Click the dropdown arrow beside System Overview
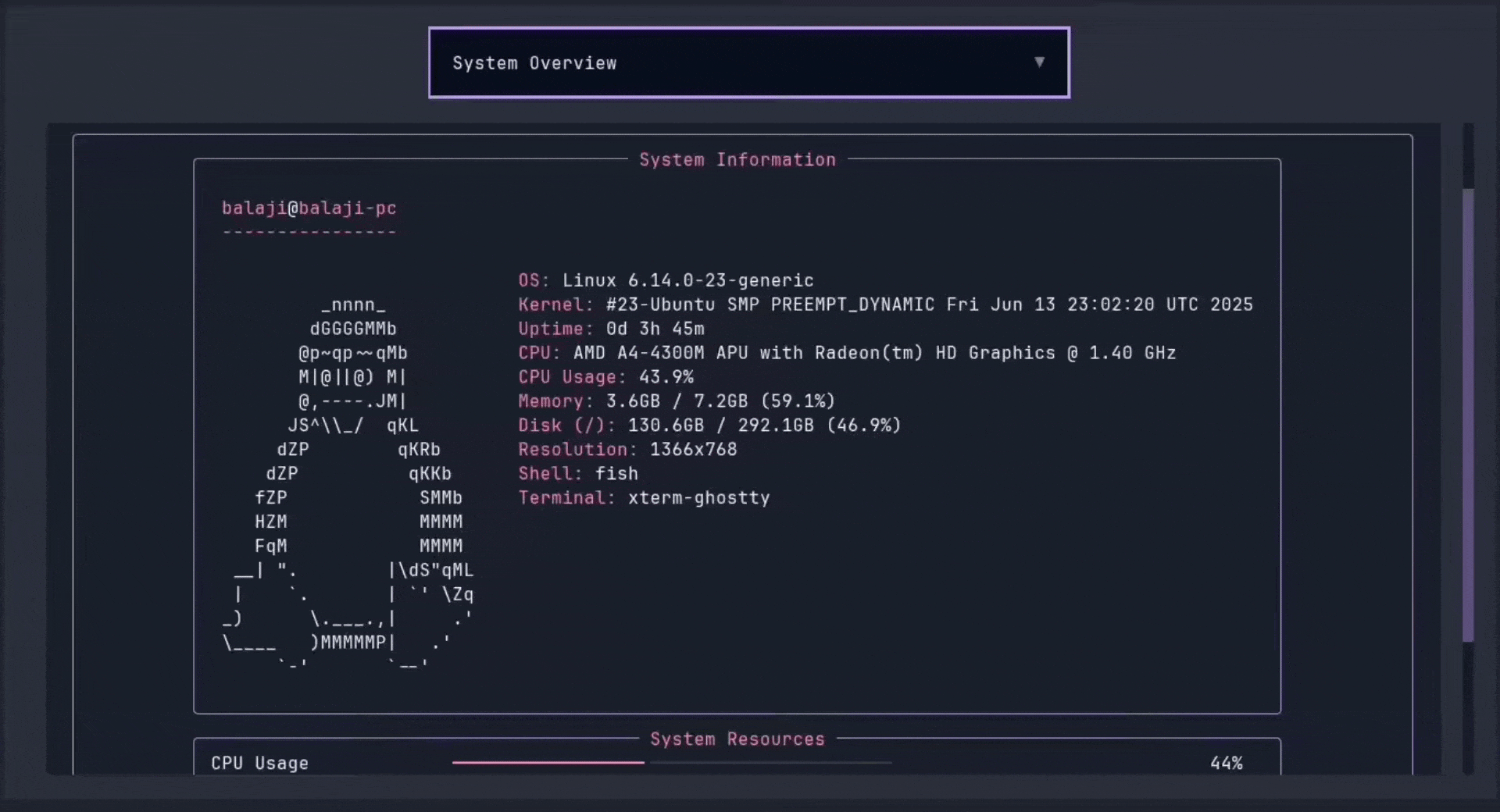This screenshot has height=812, width=1500. (x=1039, y=62)
